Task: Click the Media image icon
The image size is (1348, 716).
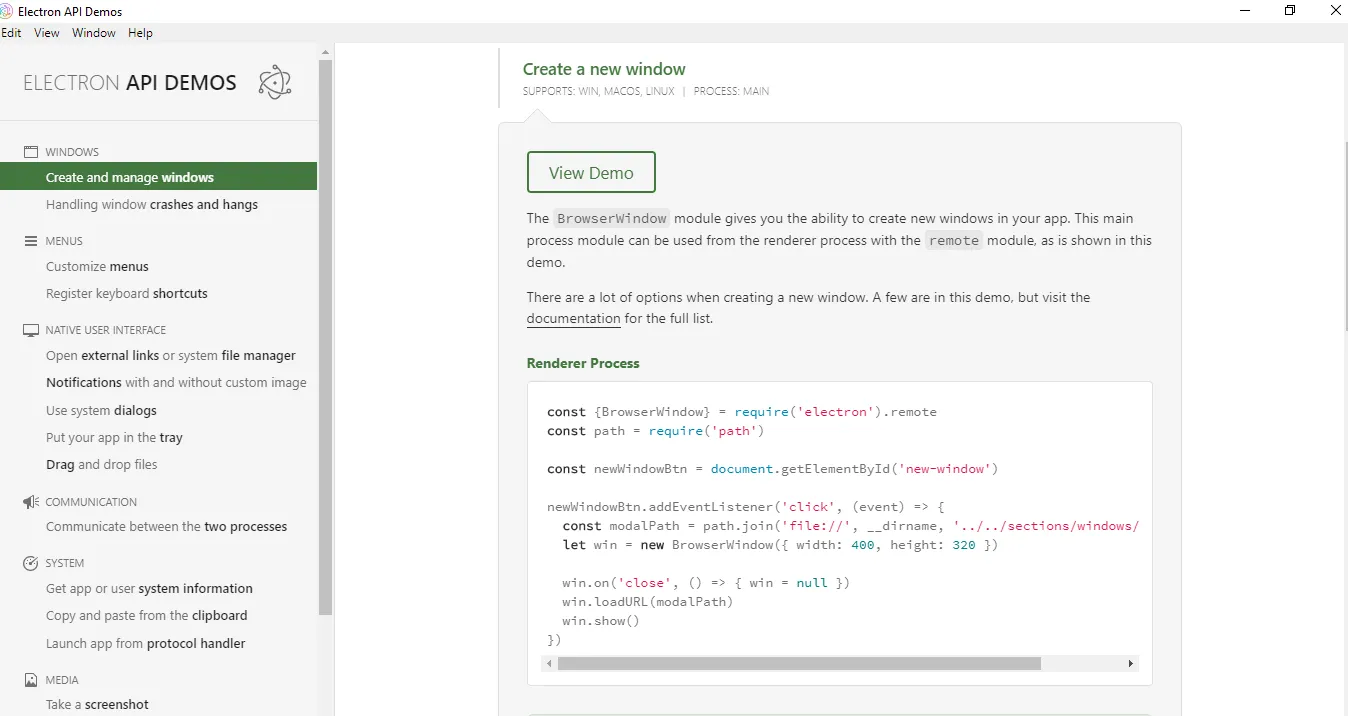Action: coord(31,680)
